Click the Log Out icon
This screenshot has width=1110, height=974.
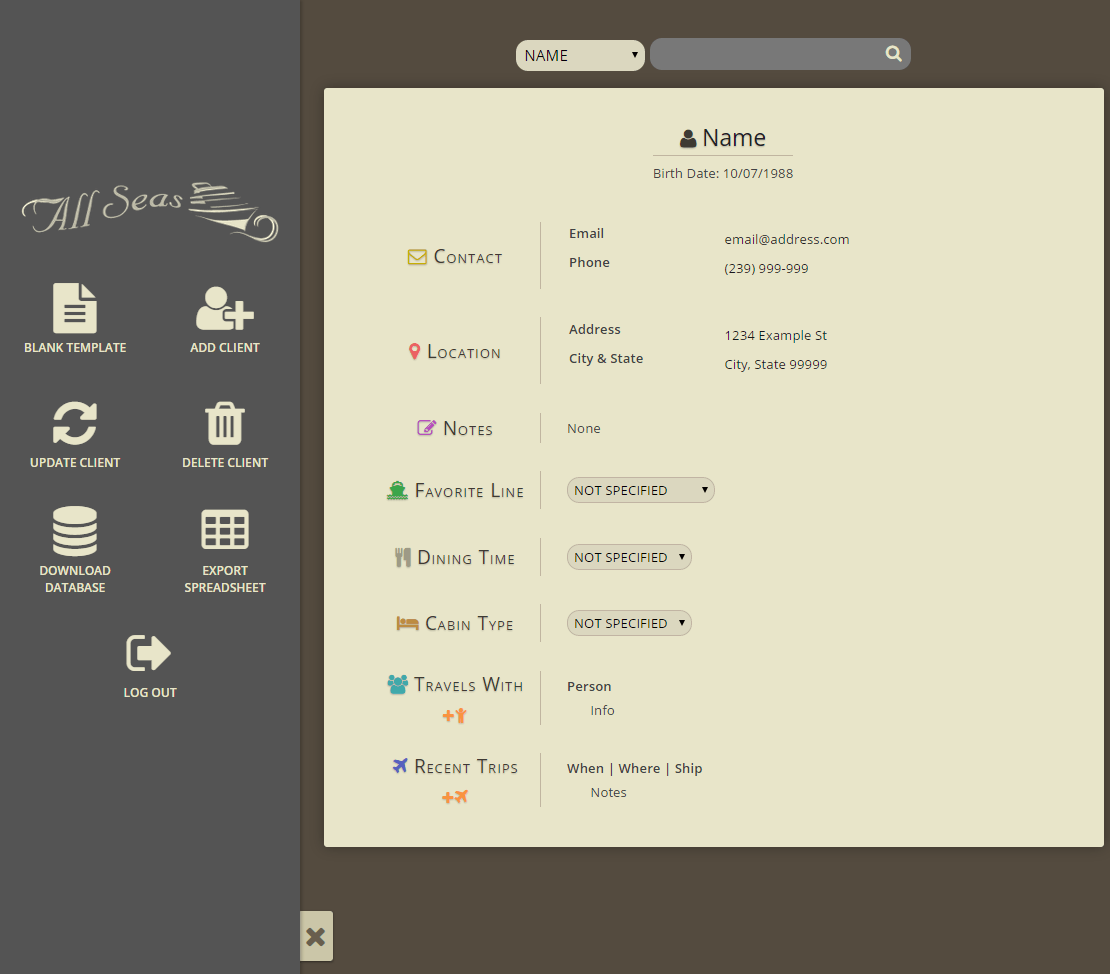(149, 654)
